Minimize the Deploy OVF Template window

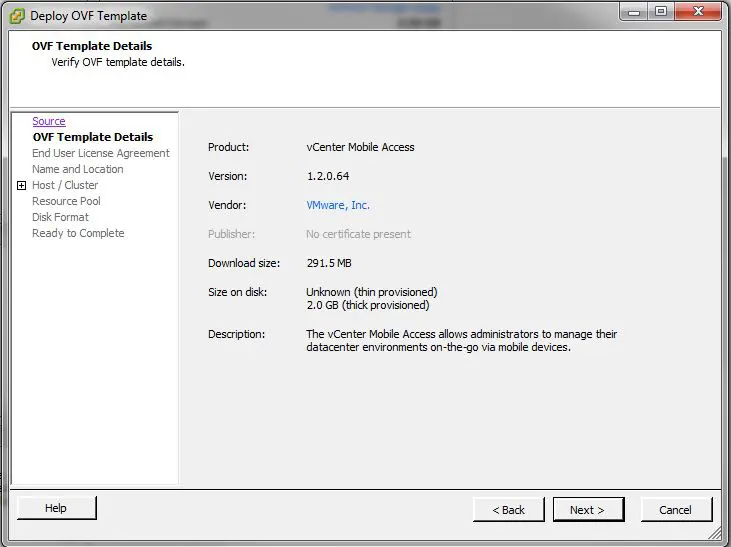(x=634, y=12)
